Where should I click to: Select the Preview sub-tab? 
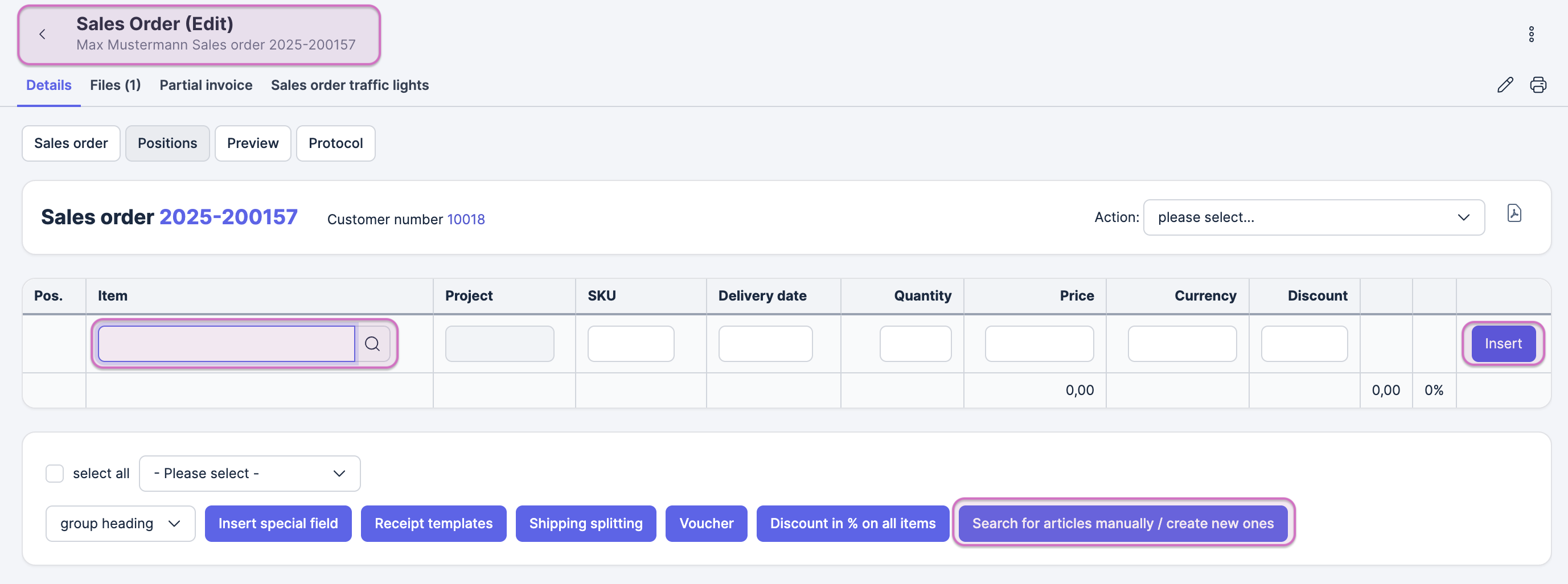pyautogui.click(x=253, y=143)
